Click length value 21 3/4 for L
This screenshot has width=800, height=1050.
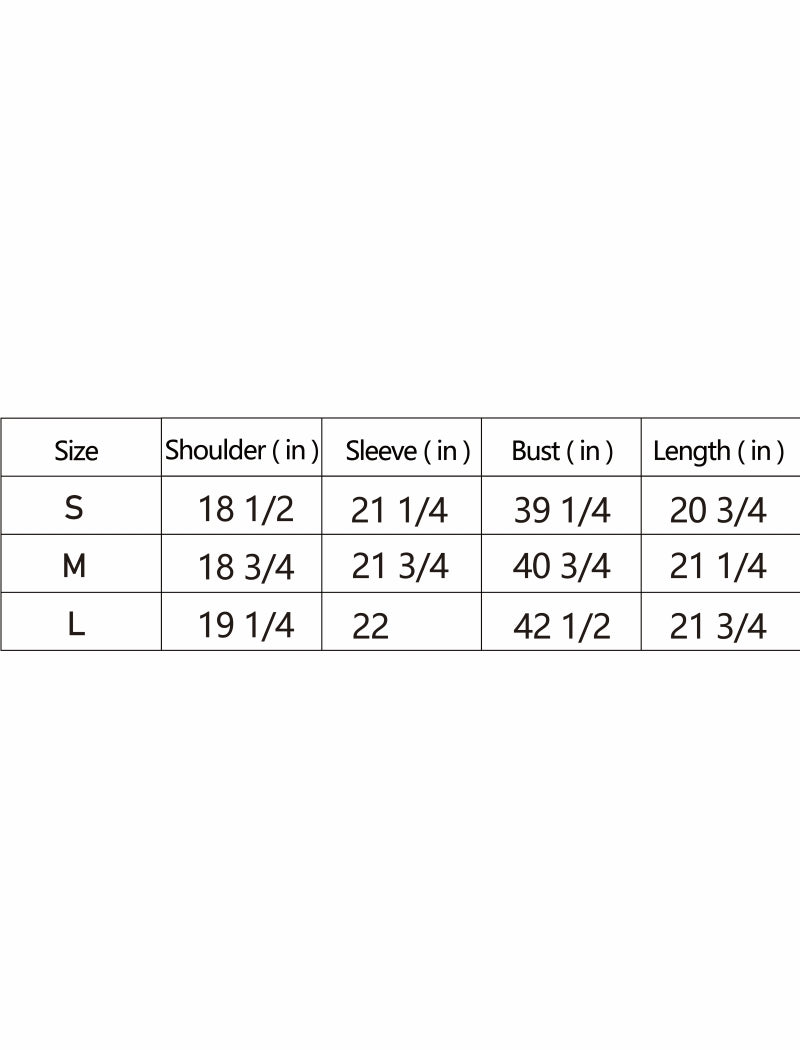point(718,626)
